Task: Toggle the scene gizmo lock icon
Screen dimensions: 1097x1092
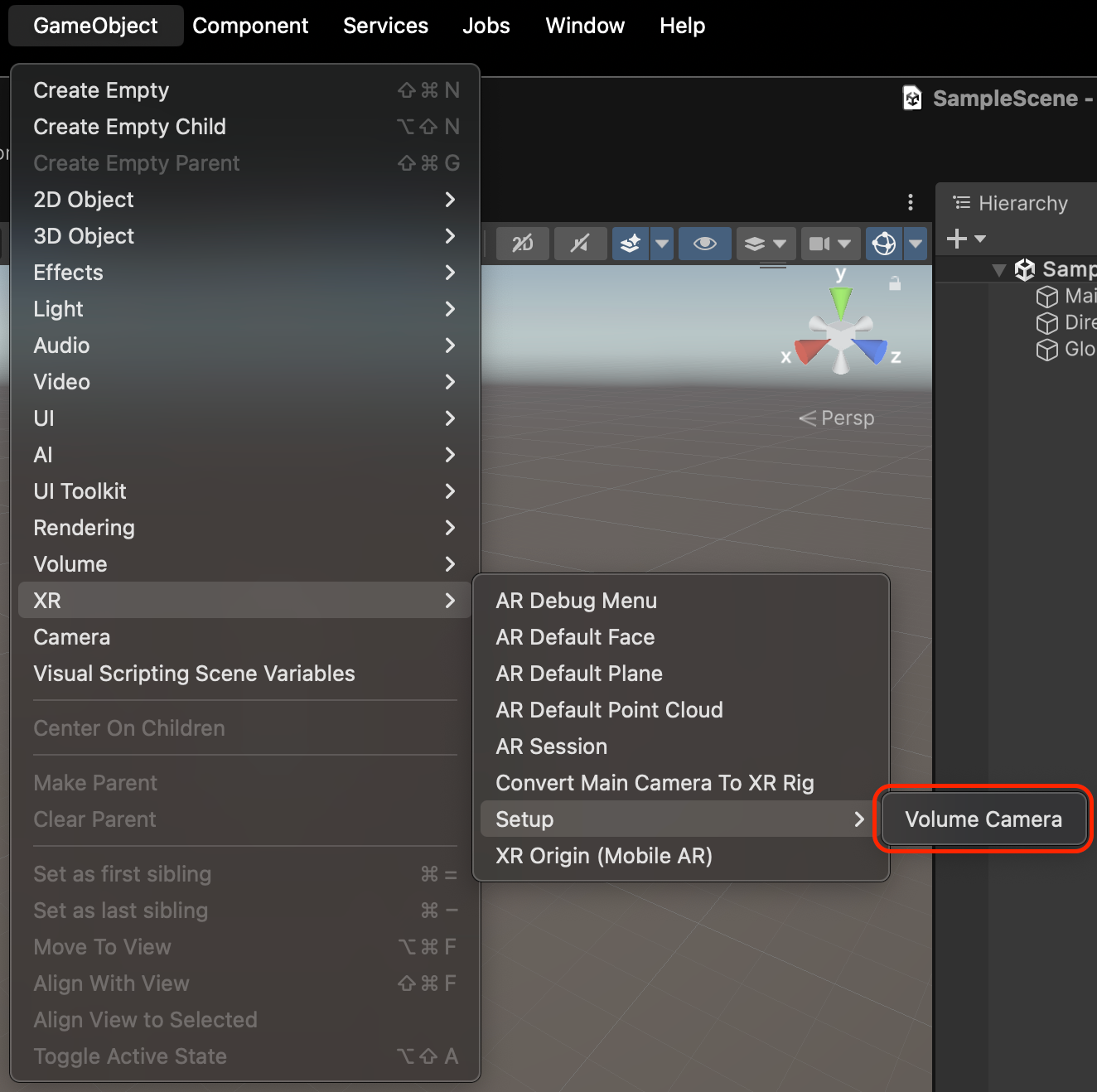Action: [x=895, y=283]
